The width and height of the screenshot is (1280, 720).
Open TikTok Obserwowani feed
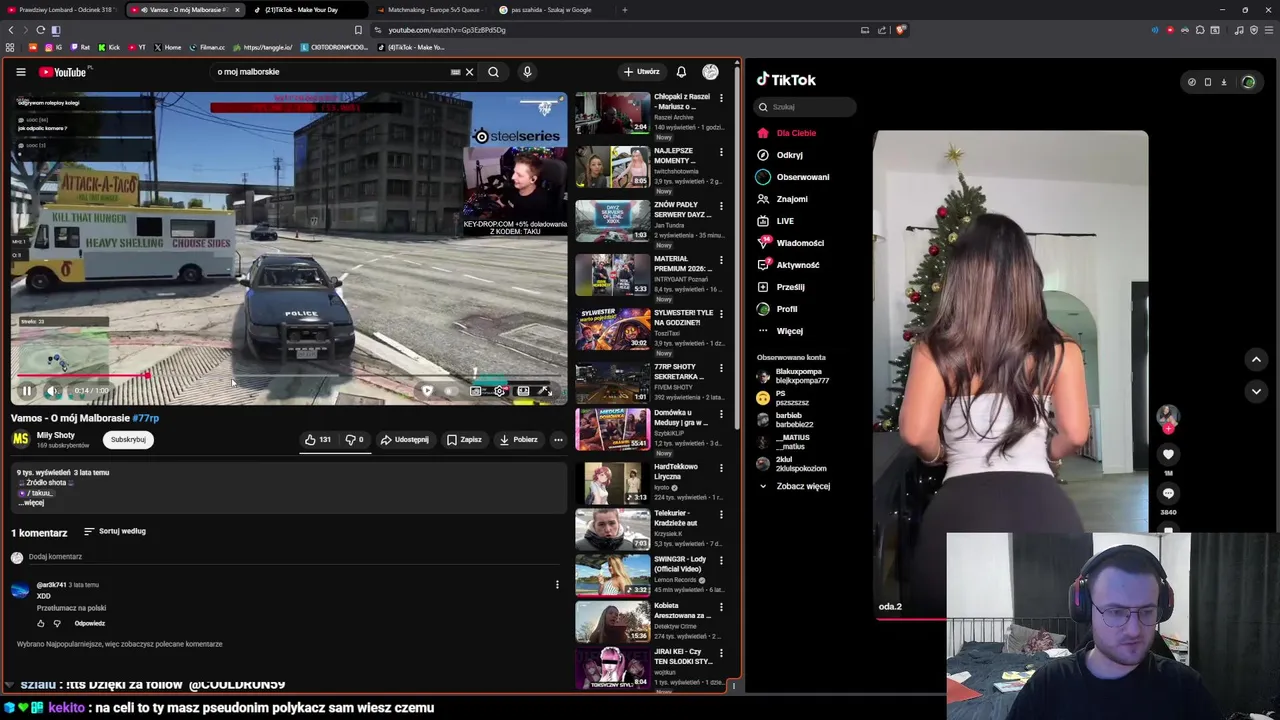(x=794, y=177)
